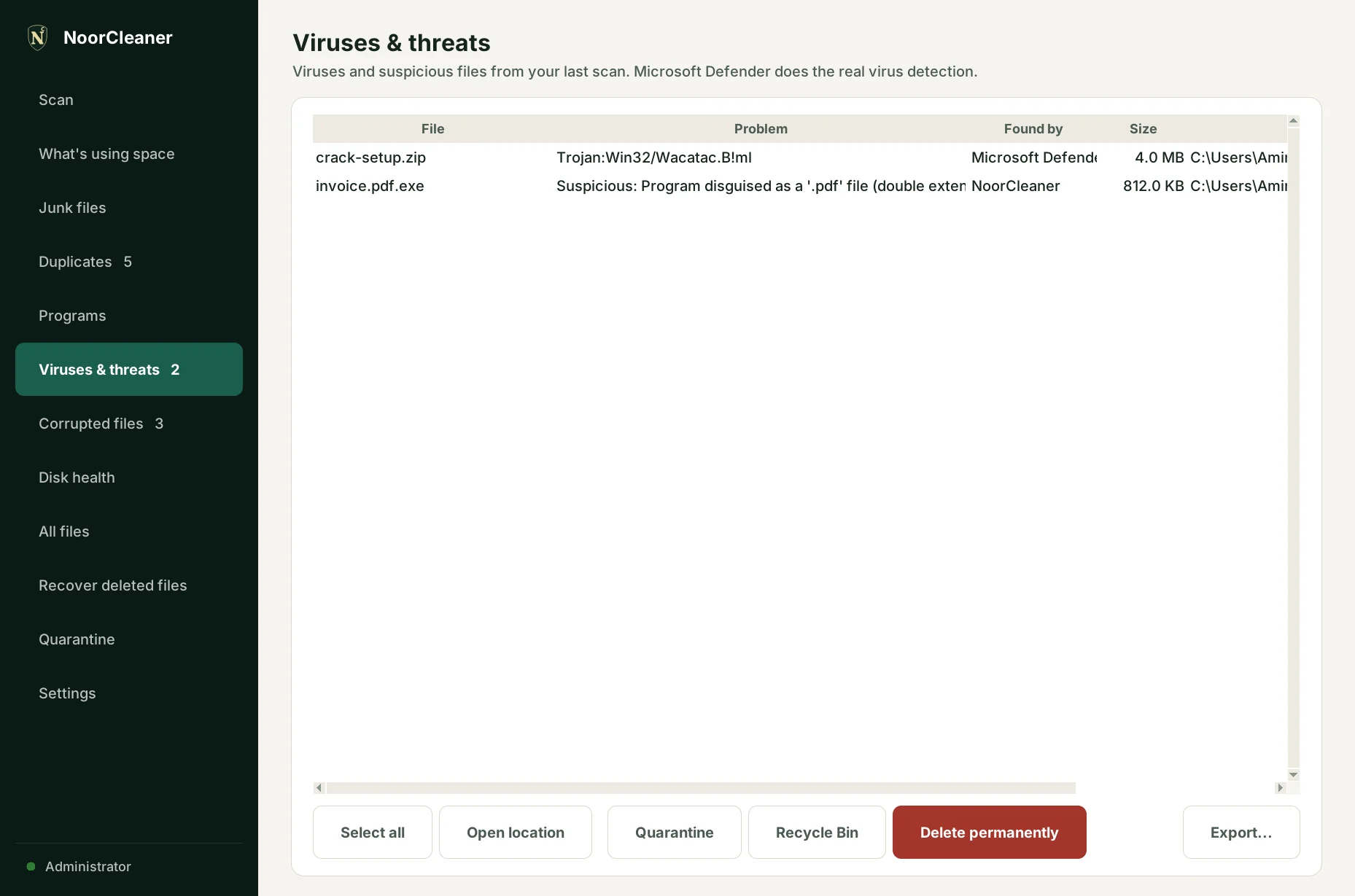Open Recover deleted files
1355x896 pixels.
pos(129,585)
